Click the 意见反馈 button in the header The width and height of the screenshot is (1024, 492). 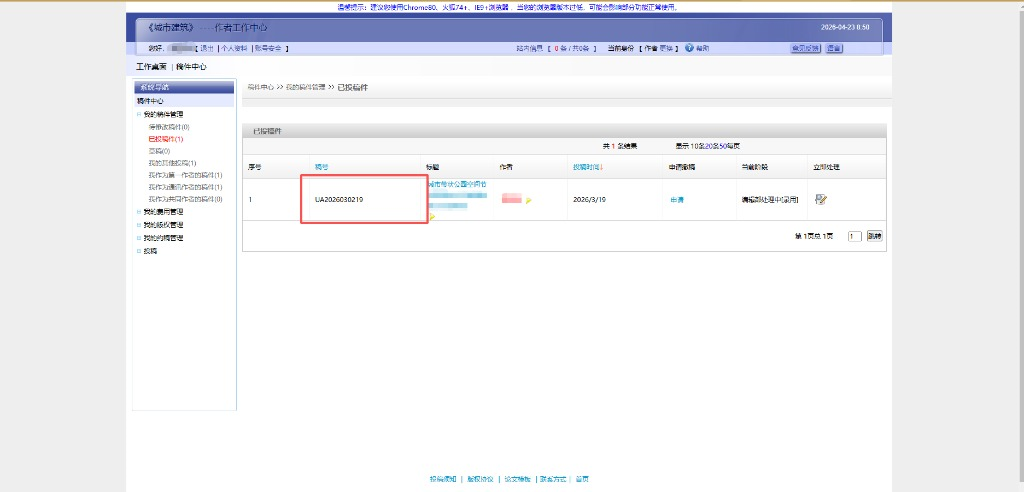tap(805, 48)
